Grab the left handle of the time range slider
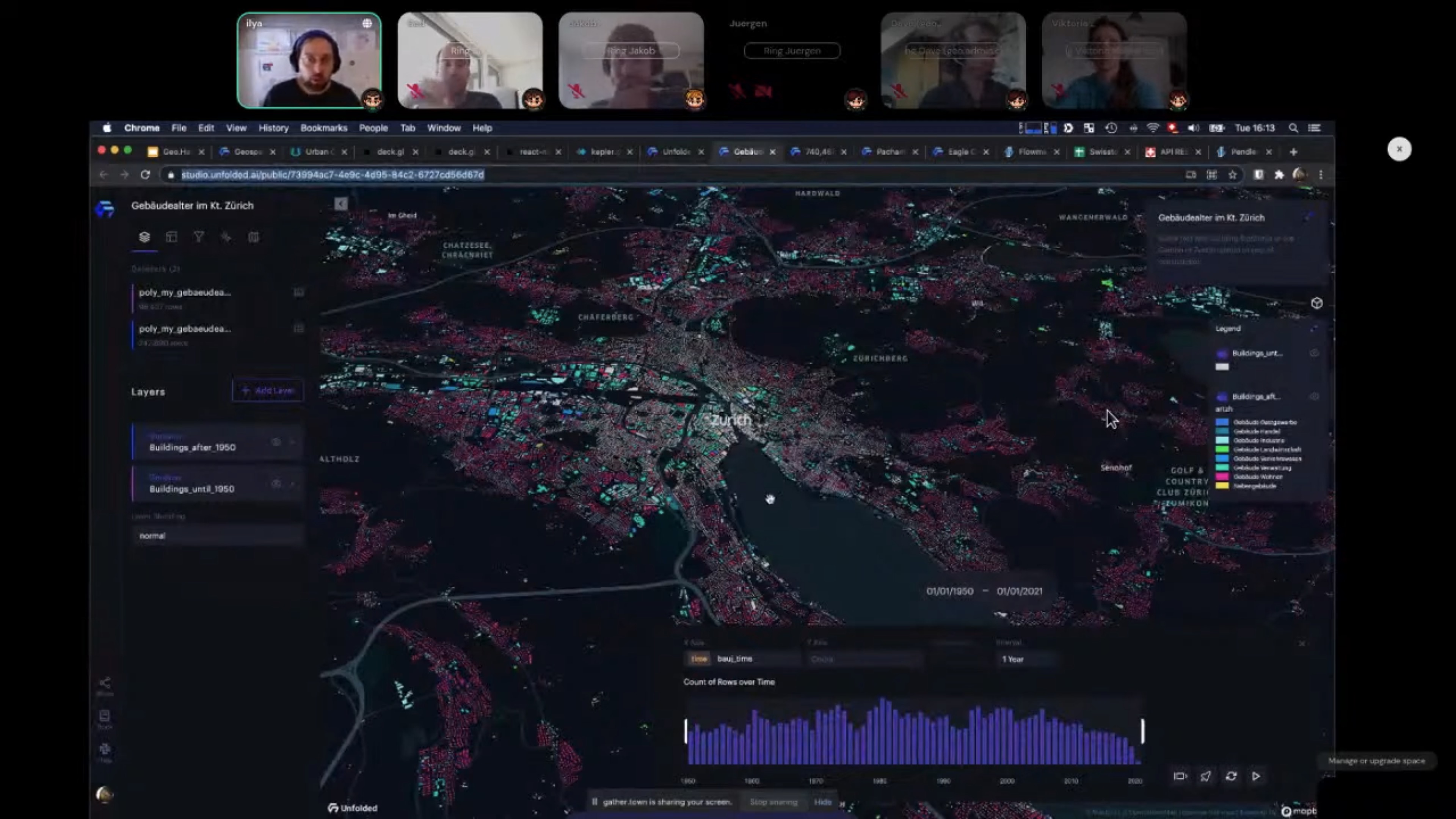The image size is (1456, 819). pos(686,731)
